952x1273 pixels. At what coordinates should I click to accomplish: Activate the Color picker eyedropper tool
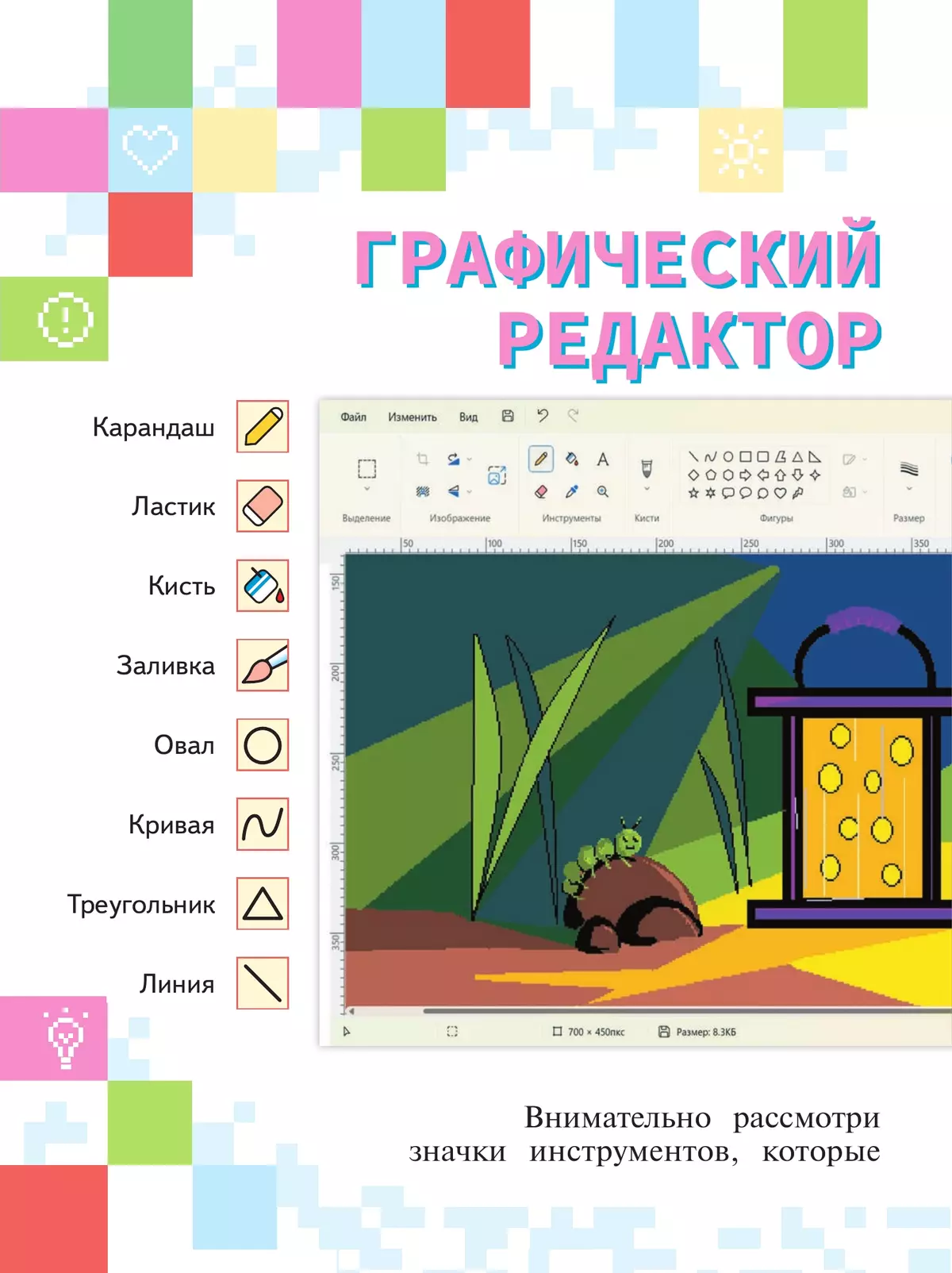click(571, 492)
